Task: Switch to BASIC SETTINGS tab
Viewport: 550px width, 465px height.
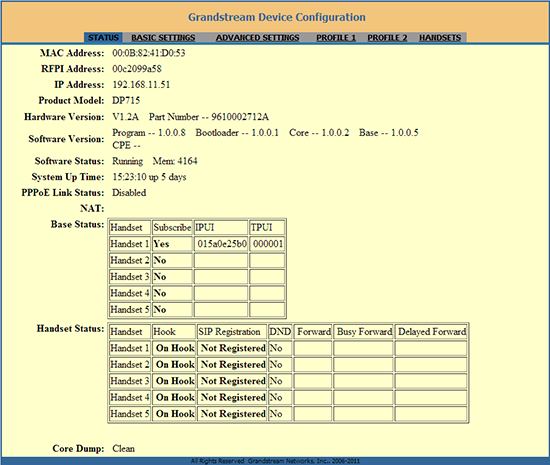Action: [x=163, y=38]
